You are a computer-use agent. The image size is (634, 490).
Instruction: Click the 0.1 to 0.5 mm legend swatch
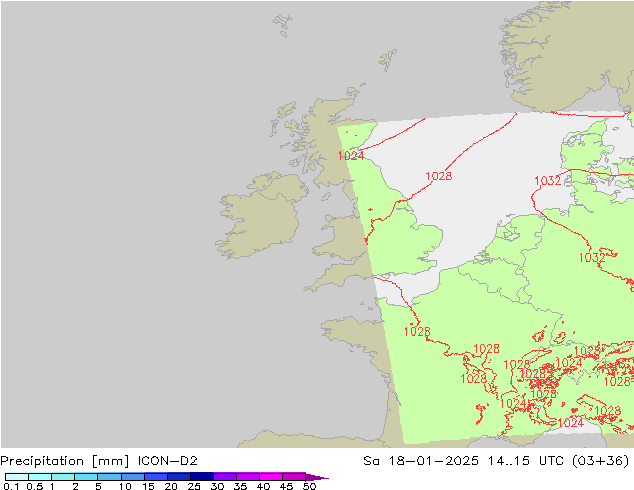tap(17, 477)
